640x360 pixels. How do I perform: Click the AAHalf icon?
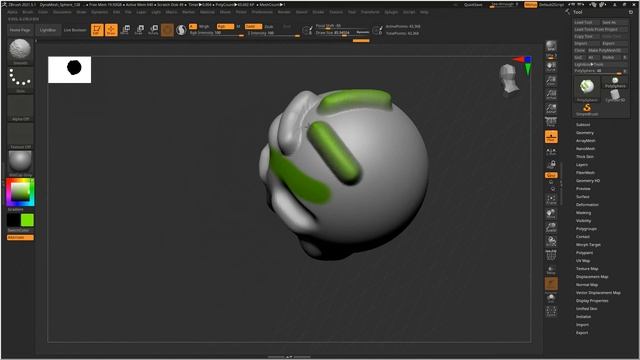[x=551, y=108]
